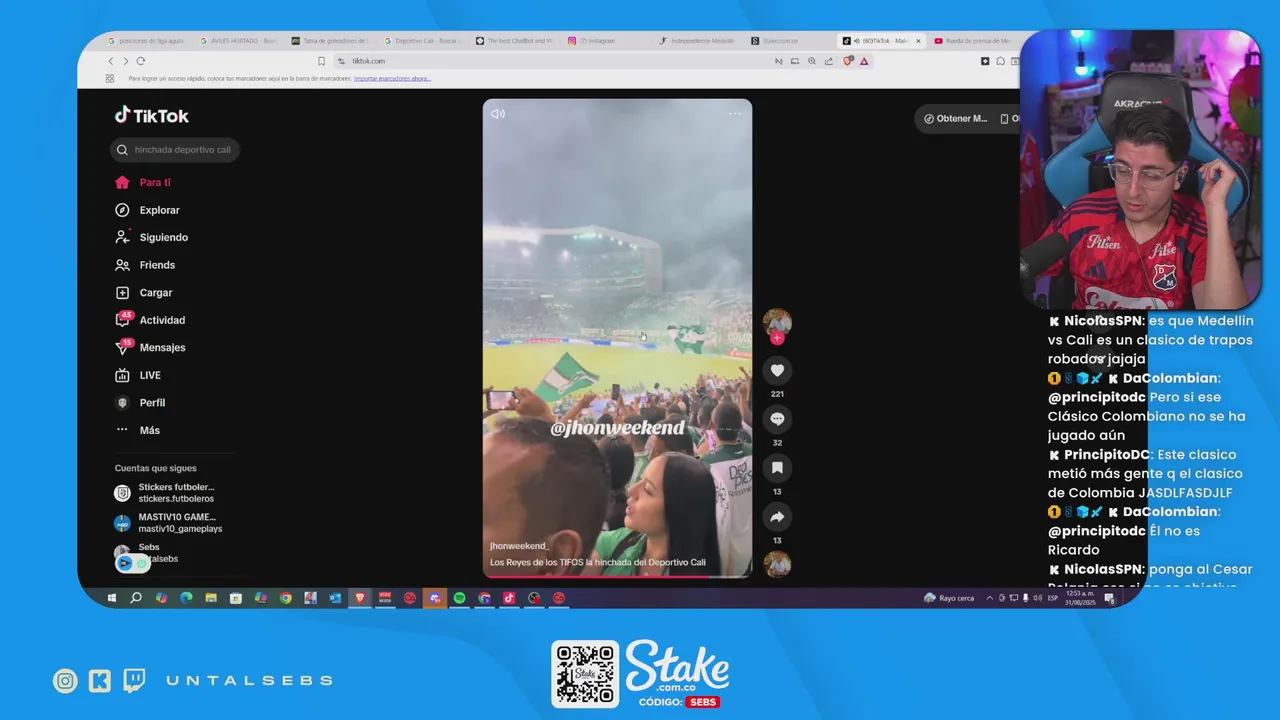Image resolution: width=1280 pixels, height=720 pixels.
Task: Click the video progress bar
Action: click(x=617, y=576)
